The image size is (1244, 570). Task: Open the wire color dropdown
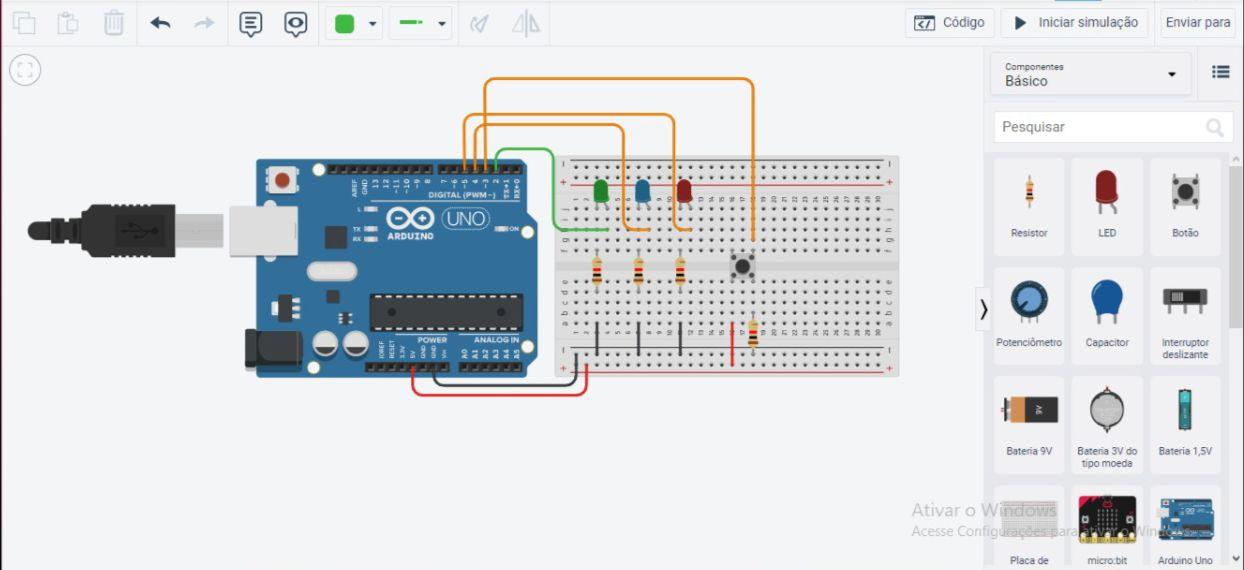tap(354, 23)
